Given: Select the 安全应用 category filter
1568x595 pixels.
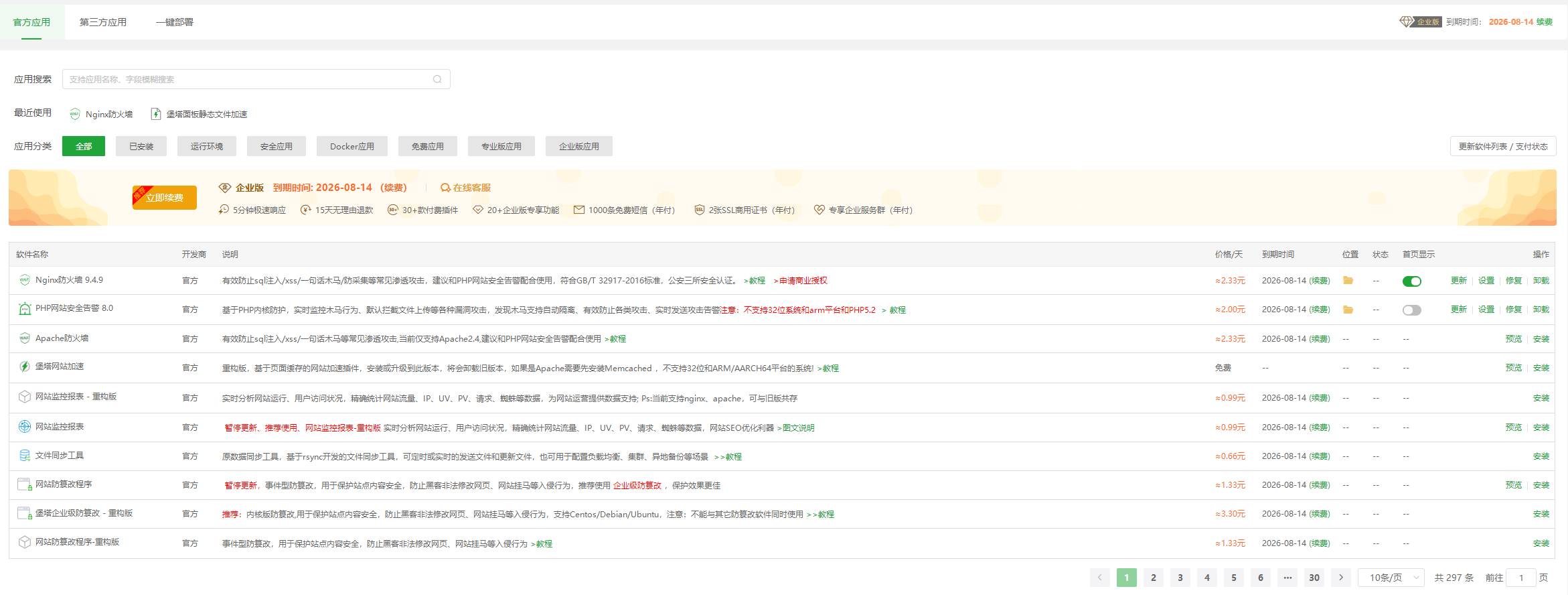Looking at the screenshot, I should tap(277, 146).
